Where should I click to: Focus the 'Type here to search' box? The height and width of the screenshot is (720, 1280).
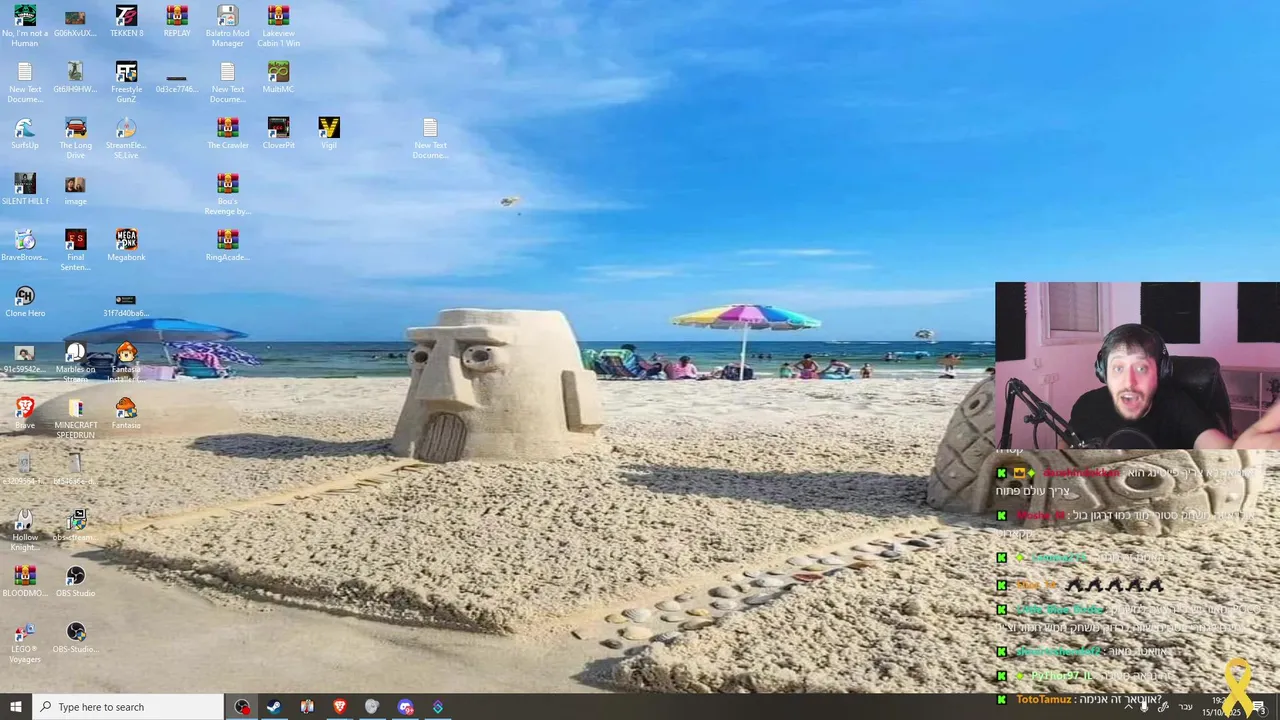128,707
